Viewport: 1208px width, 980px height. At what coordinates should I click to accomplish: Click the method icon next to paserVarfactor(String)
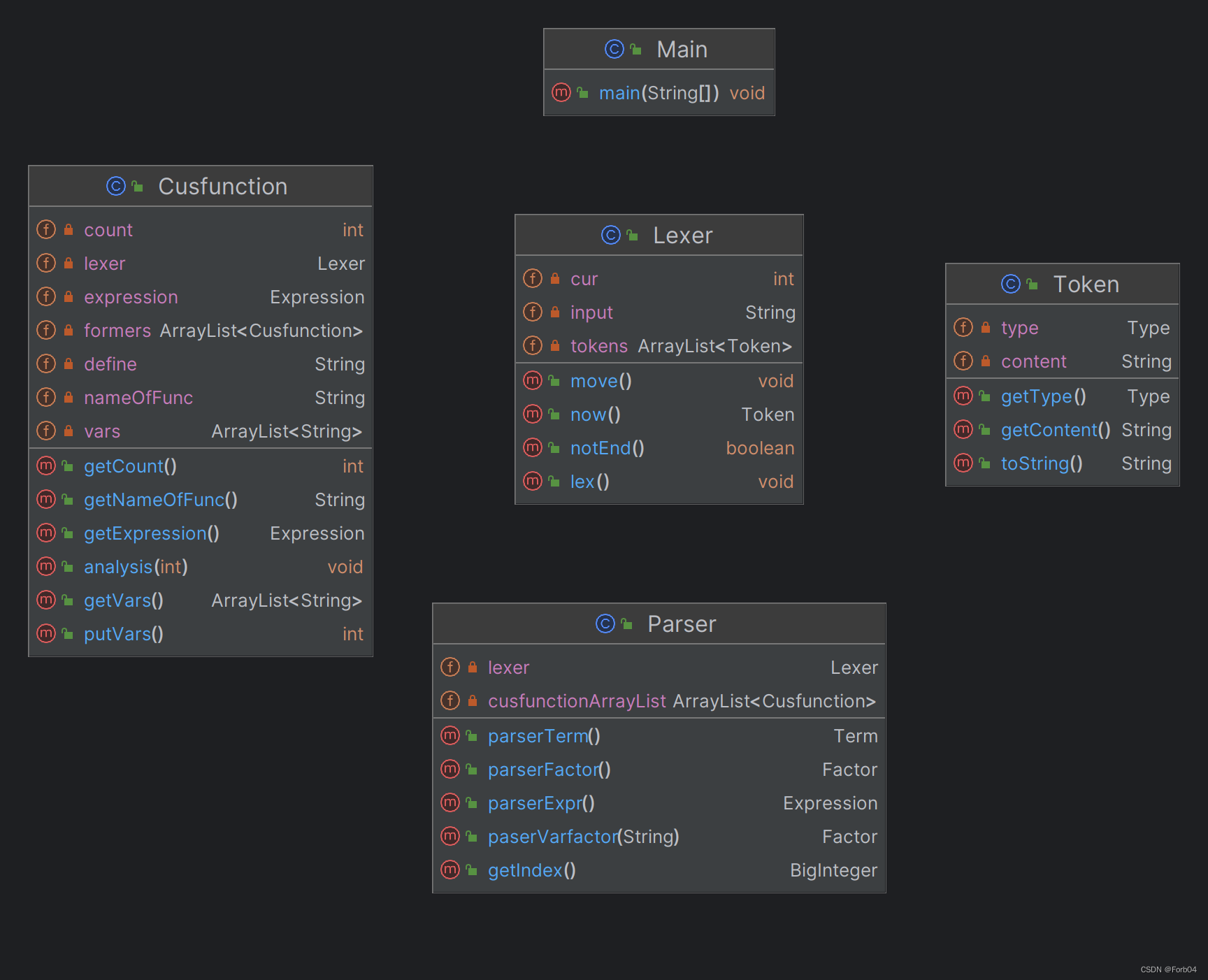[x=450, y=836]
